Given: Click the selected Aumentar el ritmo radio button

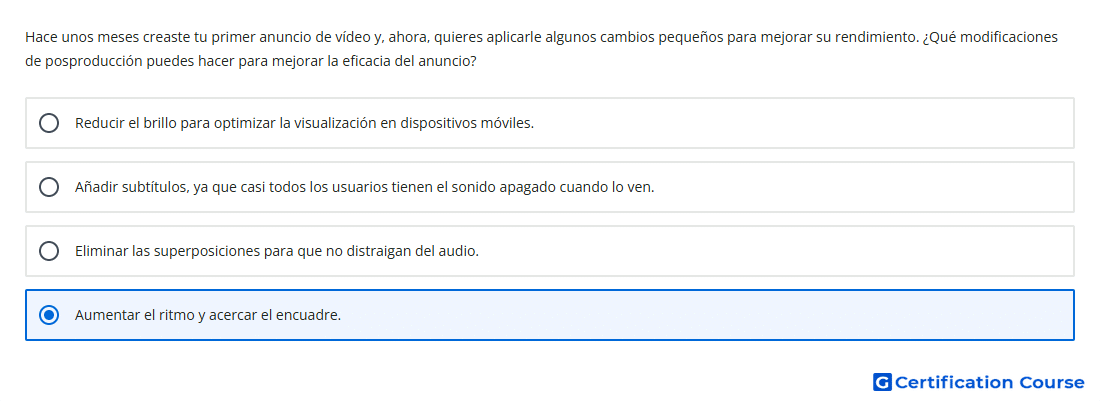Looking at the screenshot, I should pos(49,315).
